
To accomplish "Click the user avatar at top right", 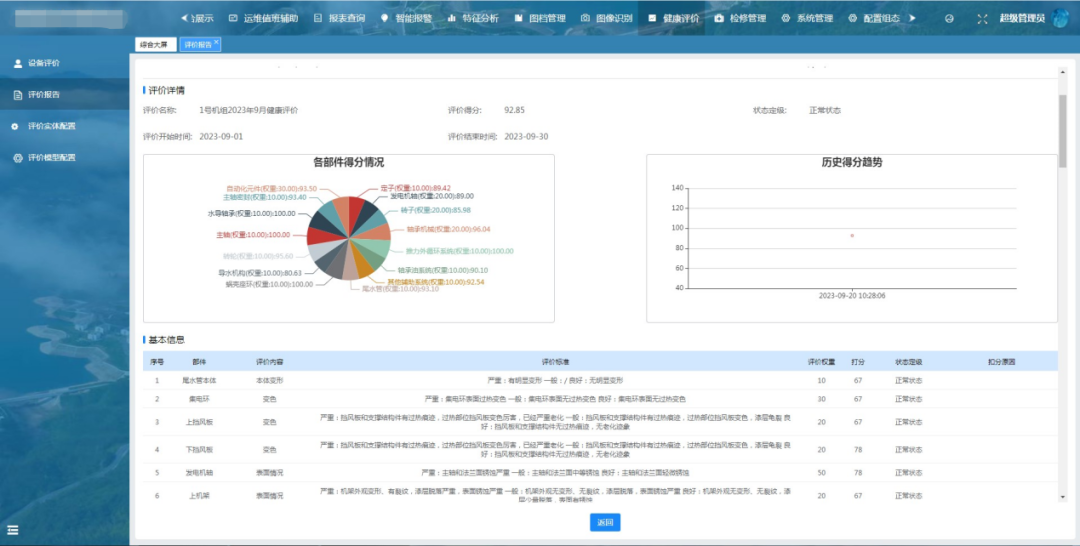I will pos(1060,18).
